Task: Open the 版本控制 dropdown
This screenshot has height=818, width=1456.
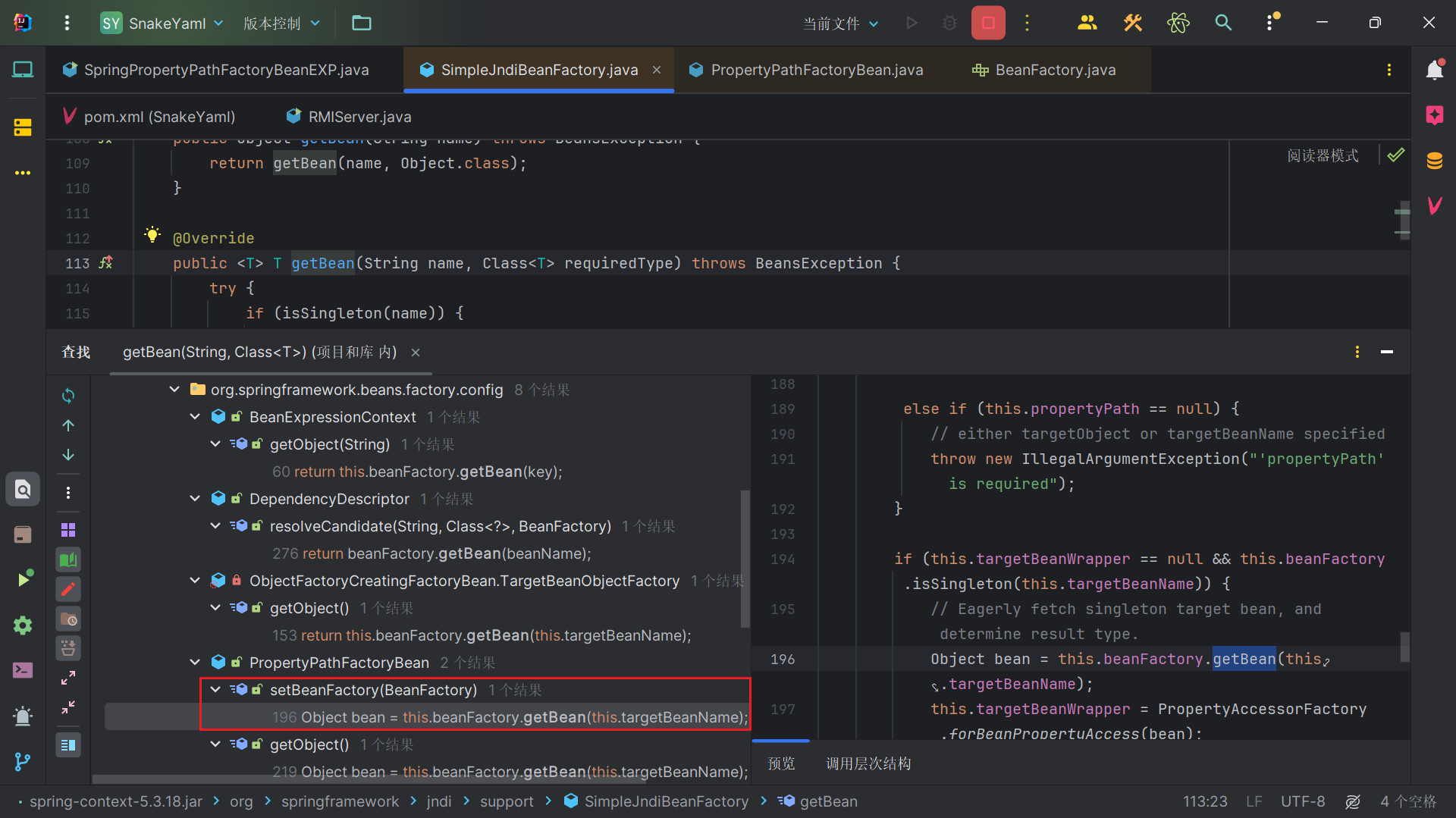Action: 281,23
